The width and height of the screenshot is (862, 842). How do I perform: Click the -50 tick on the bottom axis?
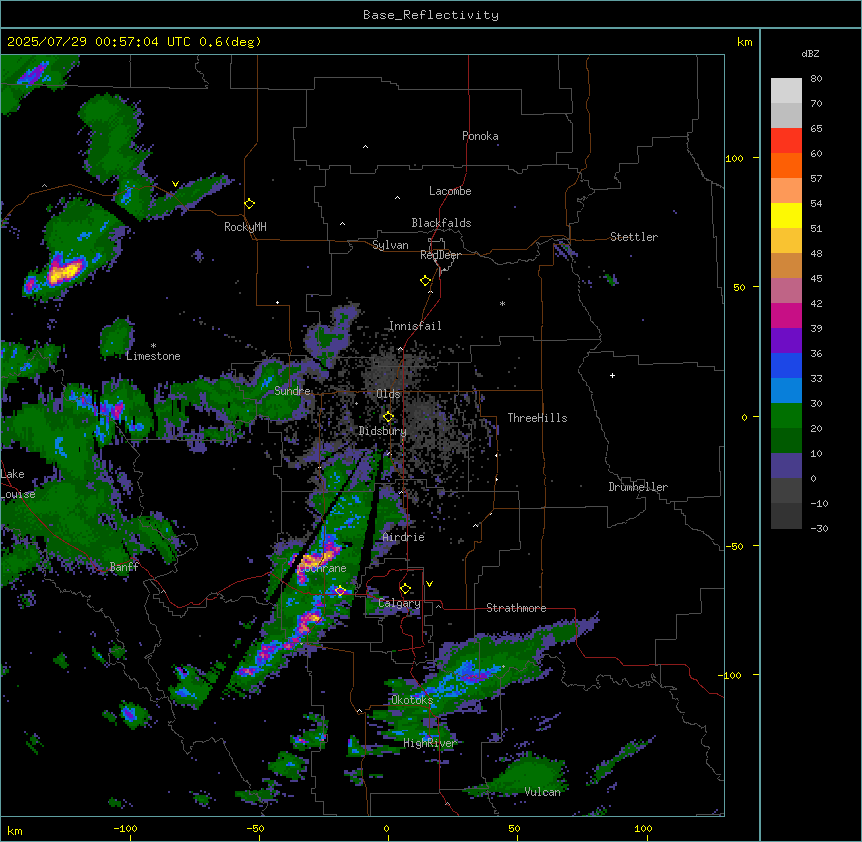pos(255,829)
